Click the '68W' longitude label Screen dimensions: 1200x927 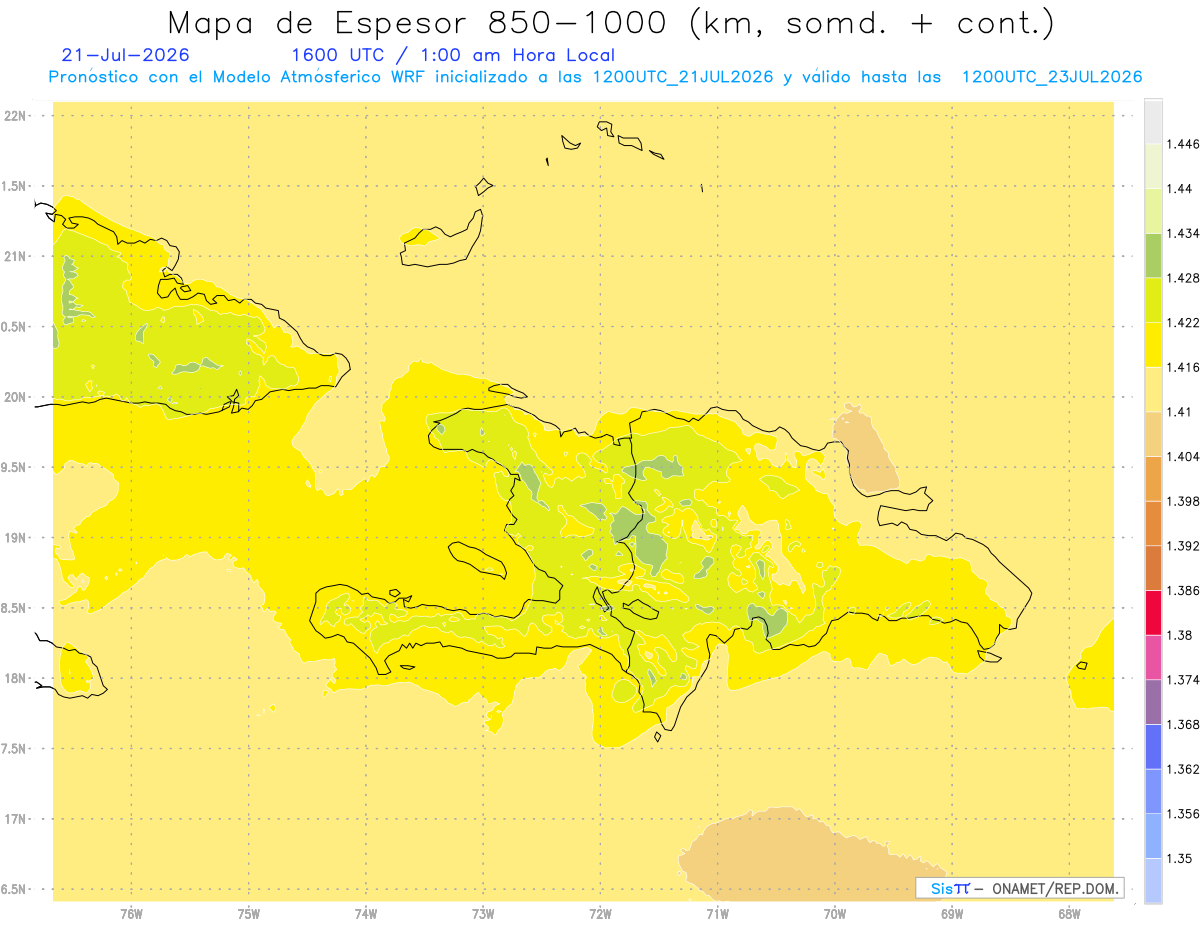(x=1069, y=913)
